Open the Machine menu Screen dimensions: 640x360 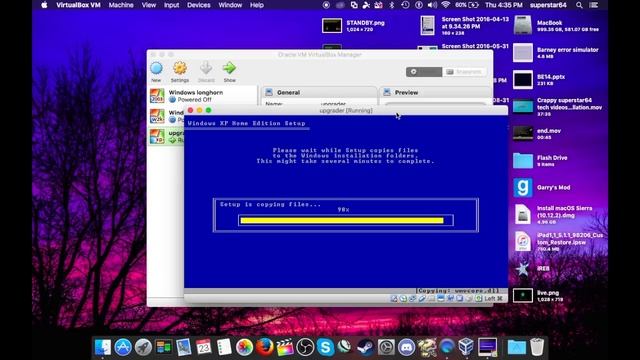coord(121,5)
